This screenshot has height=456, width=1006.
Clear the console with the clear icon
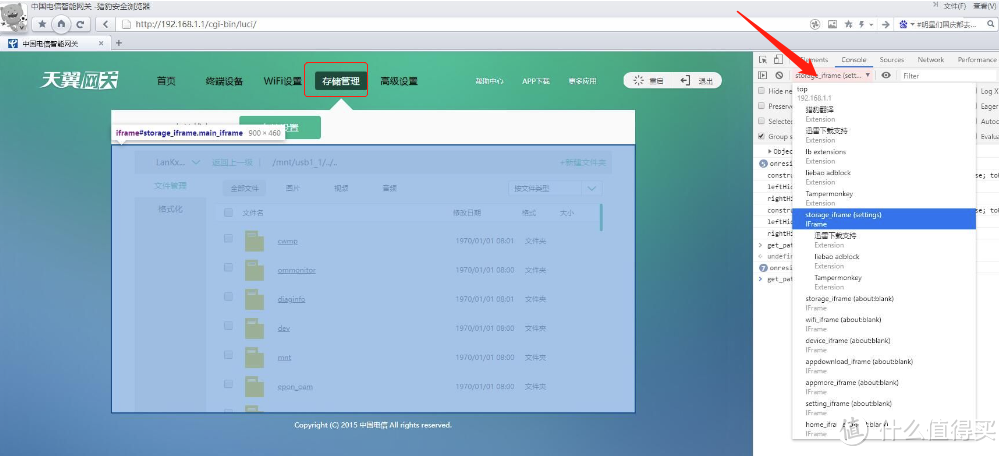[778, 76]
